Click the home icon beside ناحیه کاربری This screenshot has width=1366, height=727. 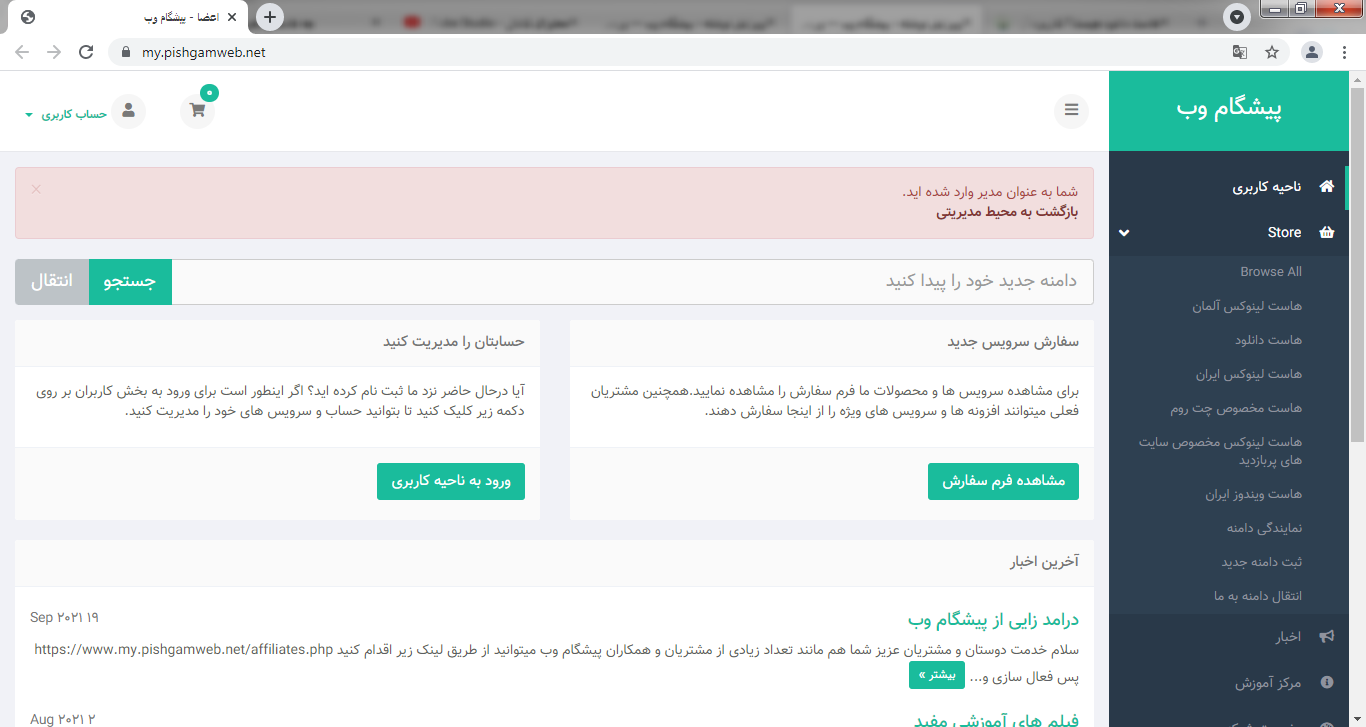(x=1327, y=187)
